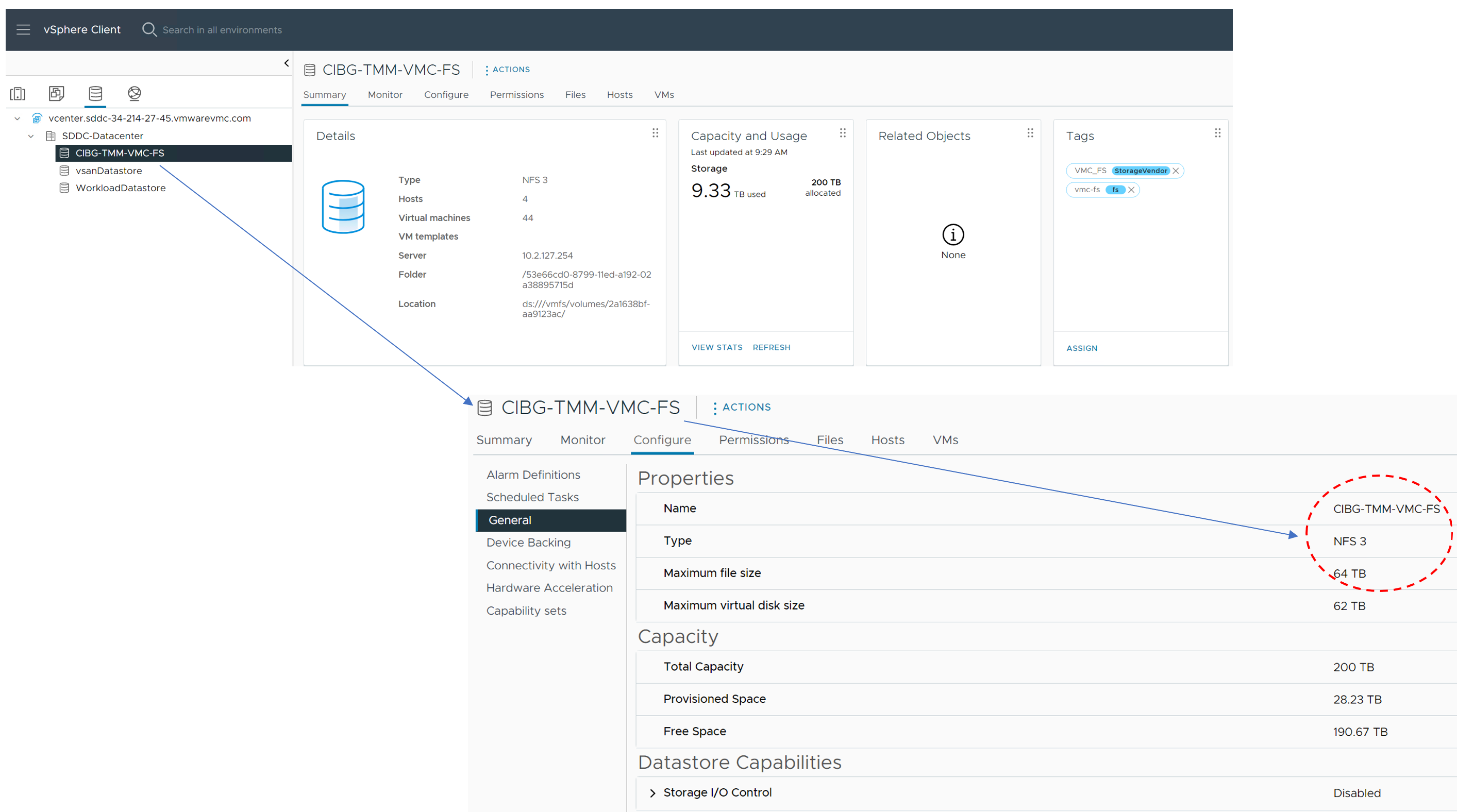This screenshot has height=812, width=1457.
Task: Remove the vmc-fs tag
Action: coord(1131,190)
